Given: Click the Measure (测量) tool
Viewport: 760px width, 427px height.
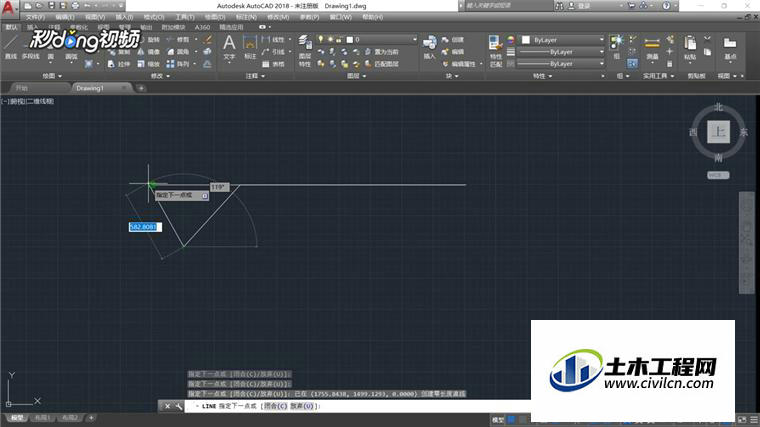Looking at the screenshot, I should click(x=652, y=47).
